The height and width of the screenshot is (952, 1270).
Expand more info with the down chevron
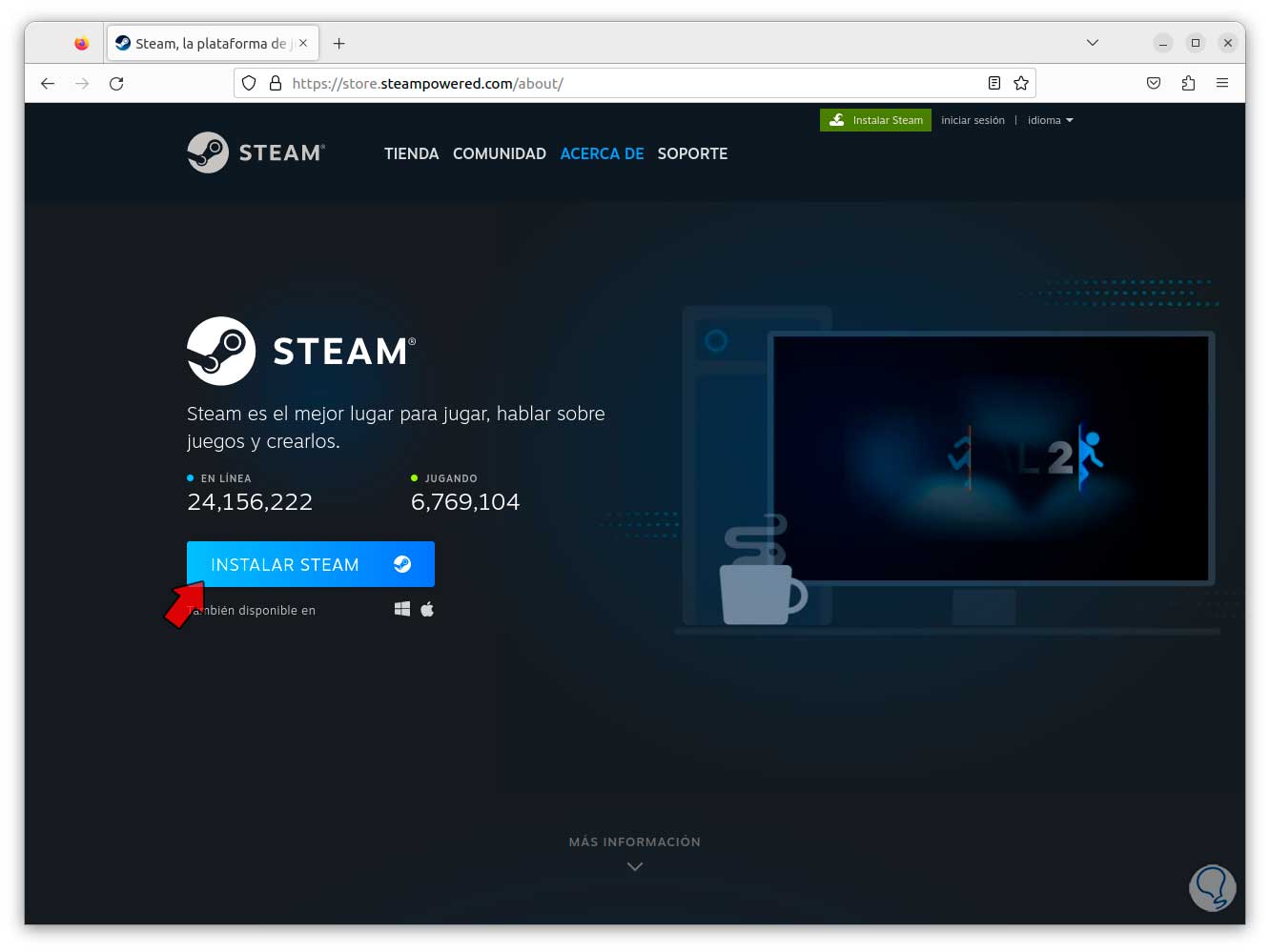coord(635,866)
